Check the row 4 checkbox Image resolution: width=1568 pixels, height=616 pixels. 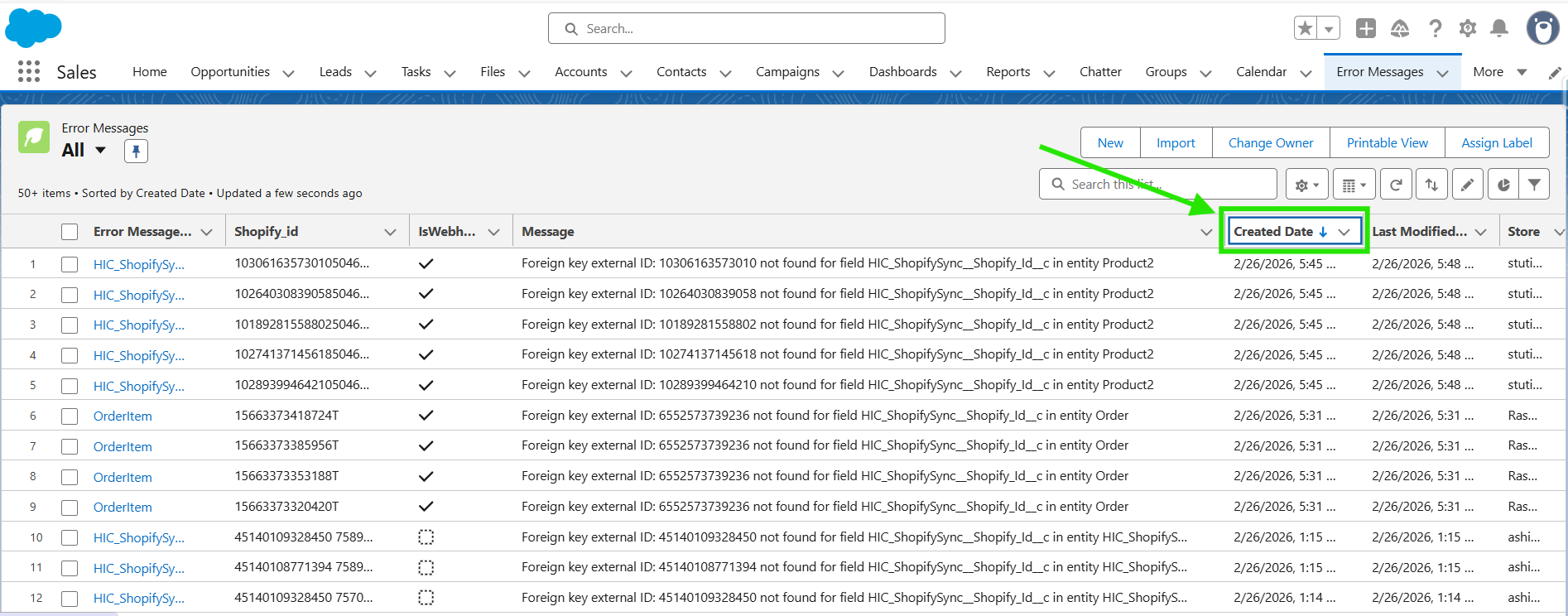pyautogui.click(x=70, y=355)
